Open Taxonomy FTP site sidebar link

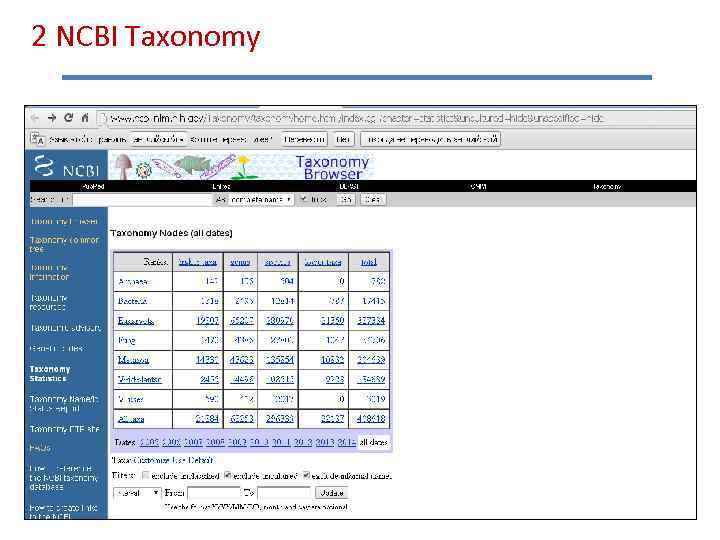click(65, 429)
